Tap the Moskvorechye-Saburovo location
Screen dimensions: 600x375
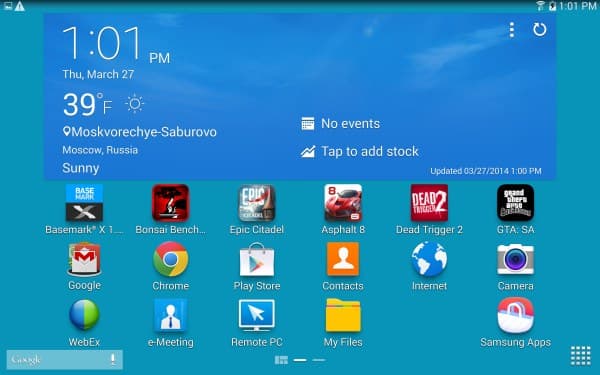point(140,132)
